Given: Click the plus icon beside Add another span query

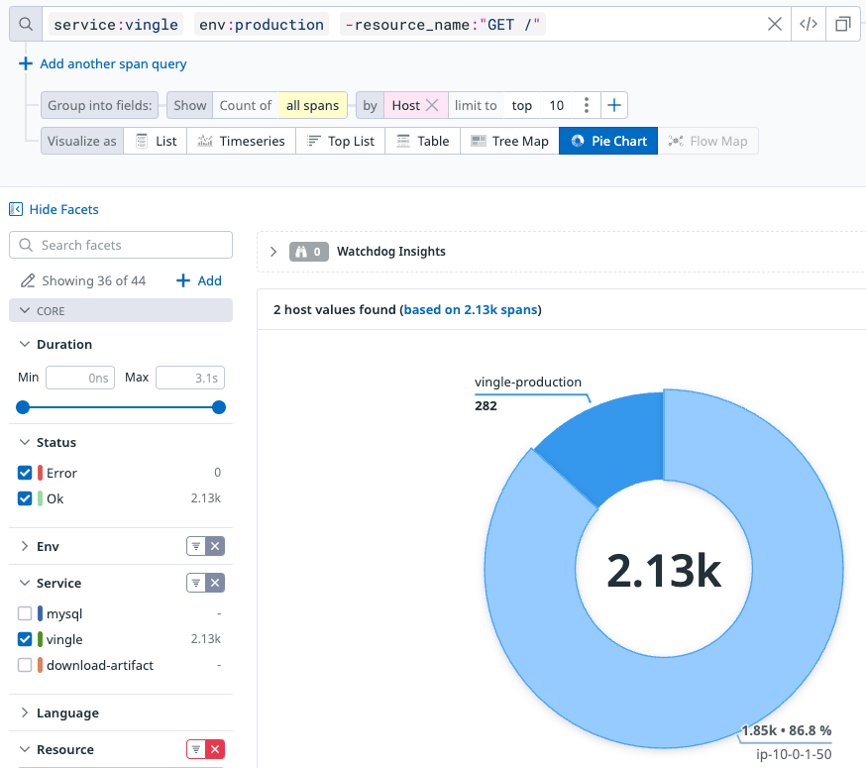Looking at the screenshot, I should pos(25,63).
